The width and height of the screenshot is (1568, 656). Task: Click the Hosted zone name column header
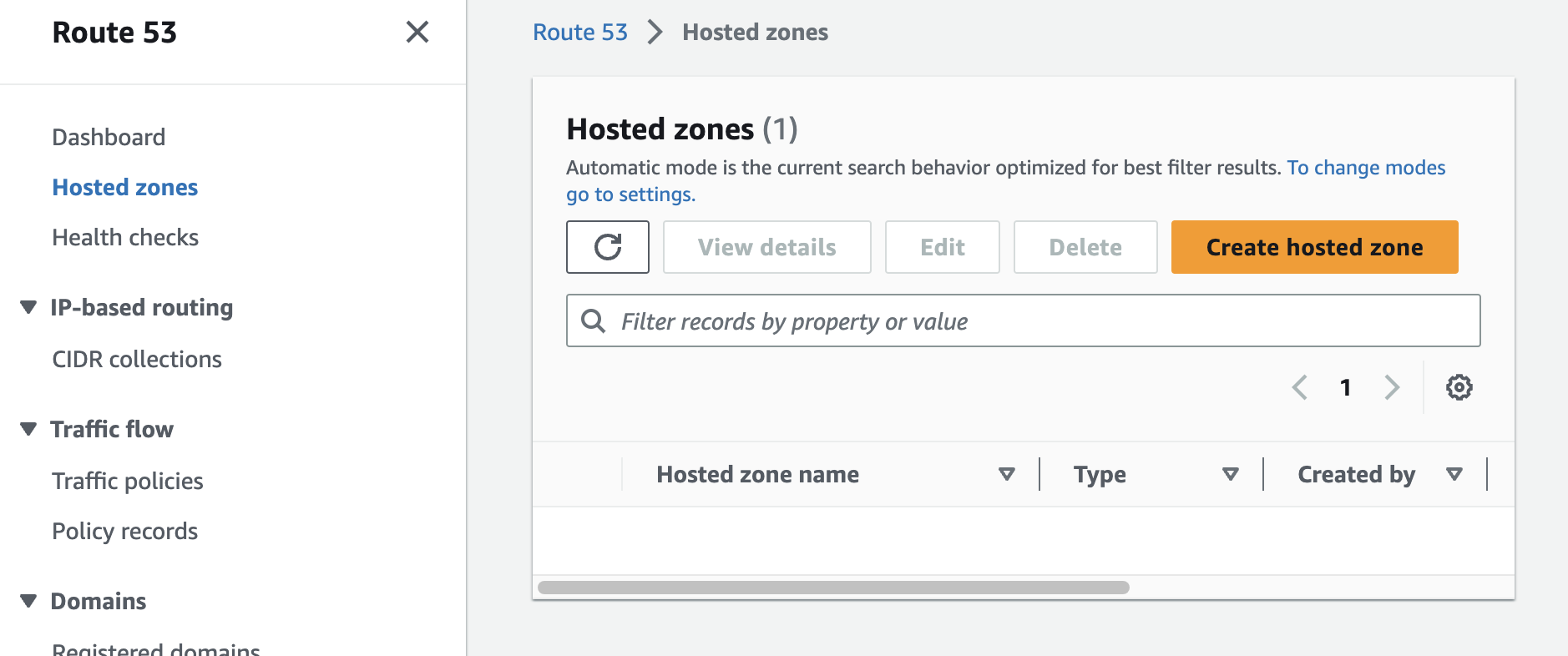coord(757,474)
